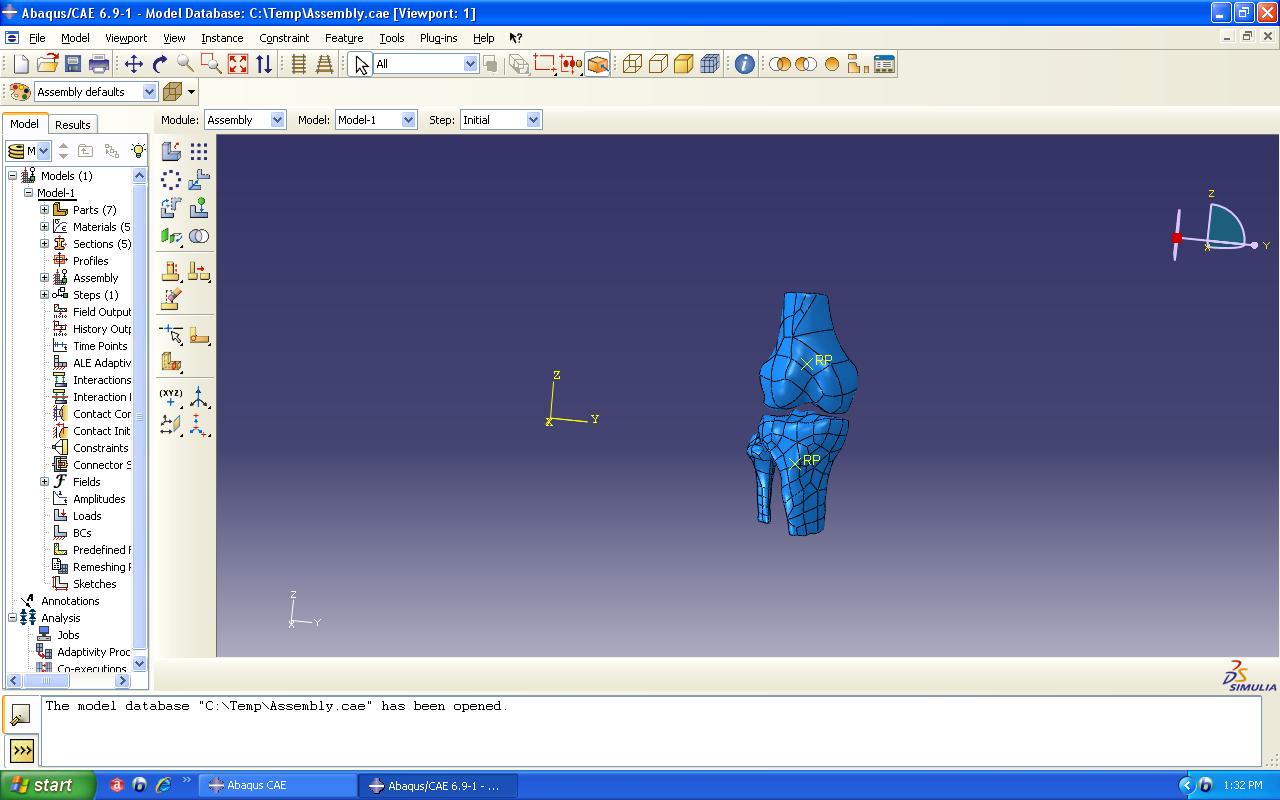This screenshot has height=800, width=1280.
Task: Click the Windows start button
Action: click(x=47, y=785)
